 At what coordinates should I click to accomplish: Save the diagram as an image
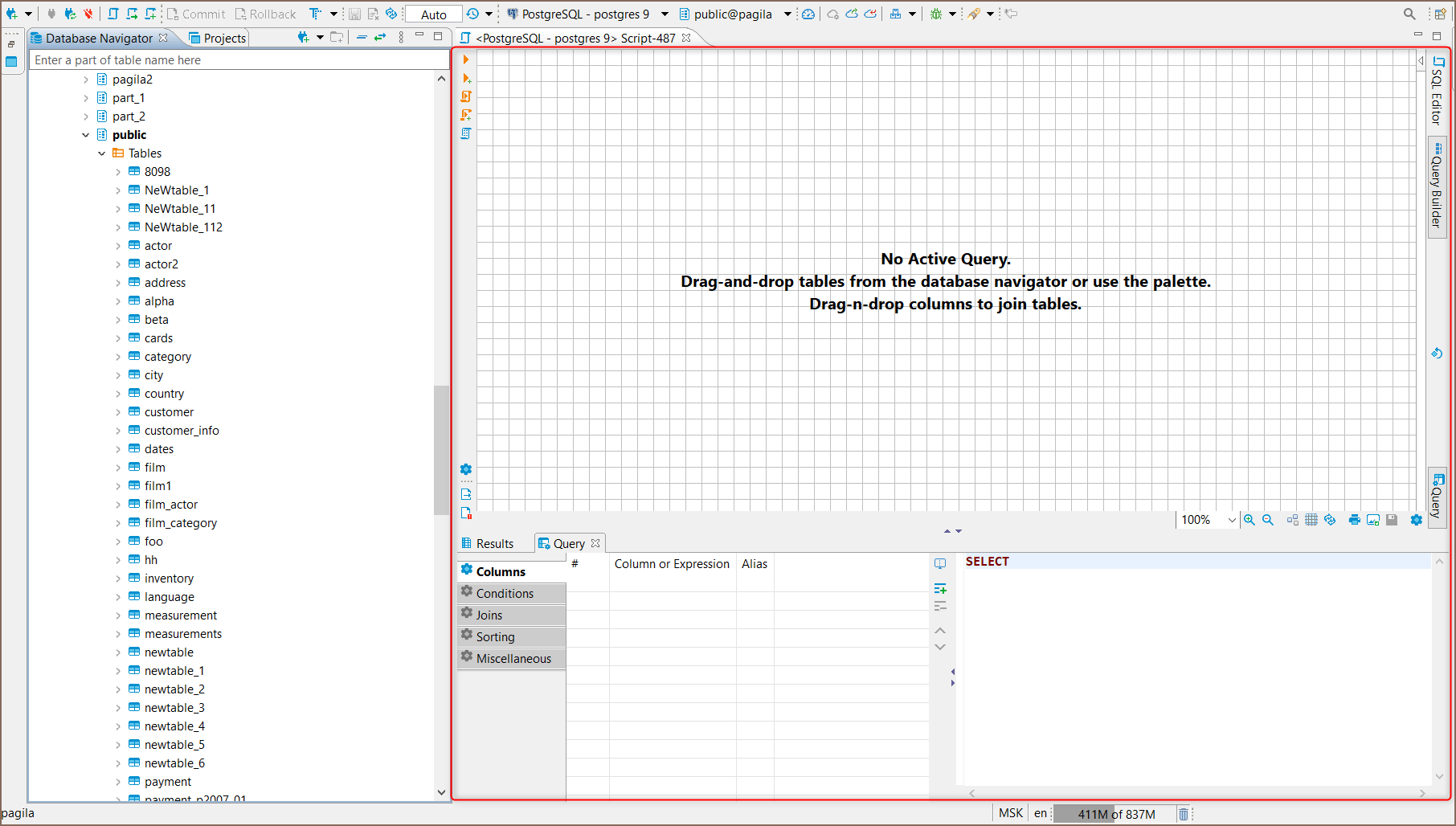[1373, 520]
